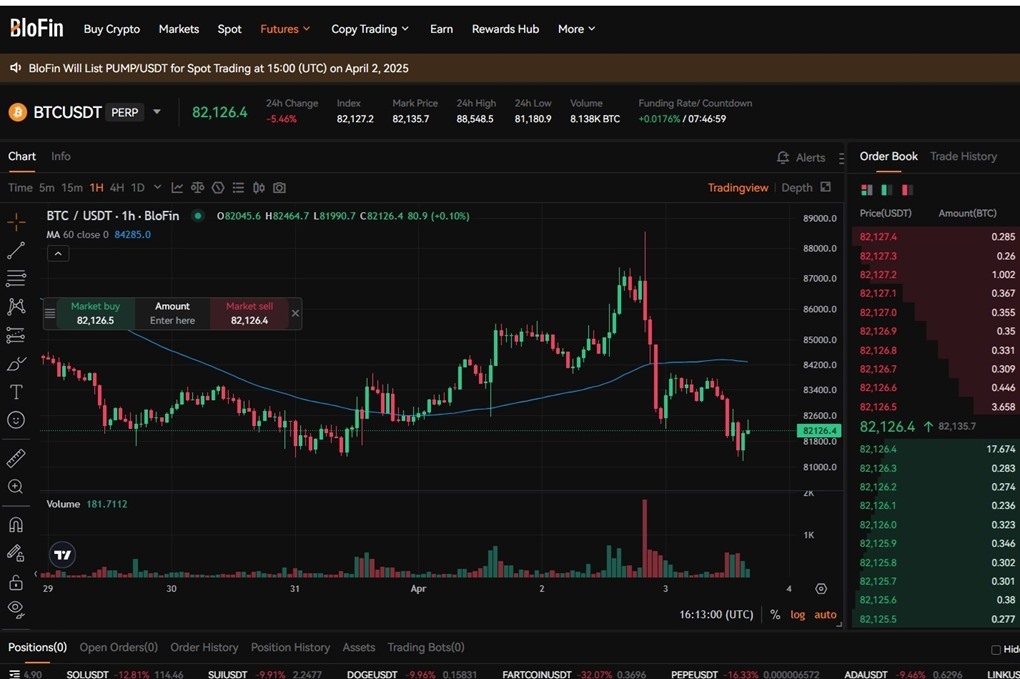1020x679 pixels.
Task: Open the forecasting position tool
Action: (x=16, y=335)
